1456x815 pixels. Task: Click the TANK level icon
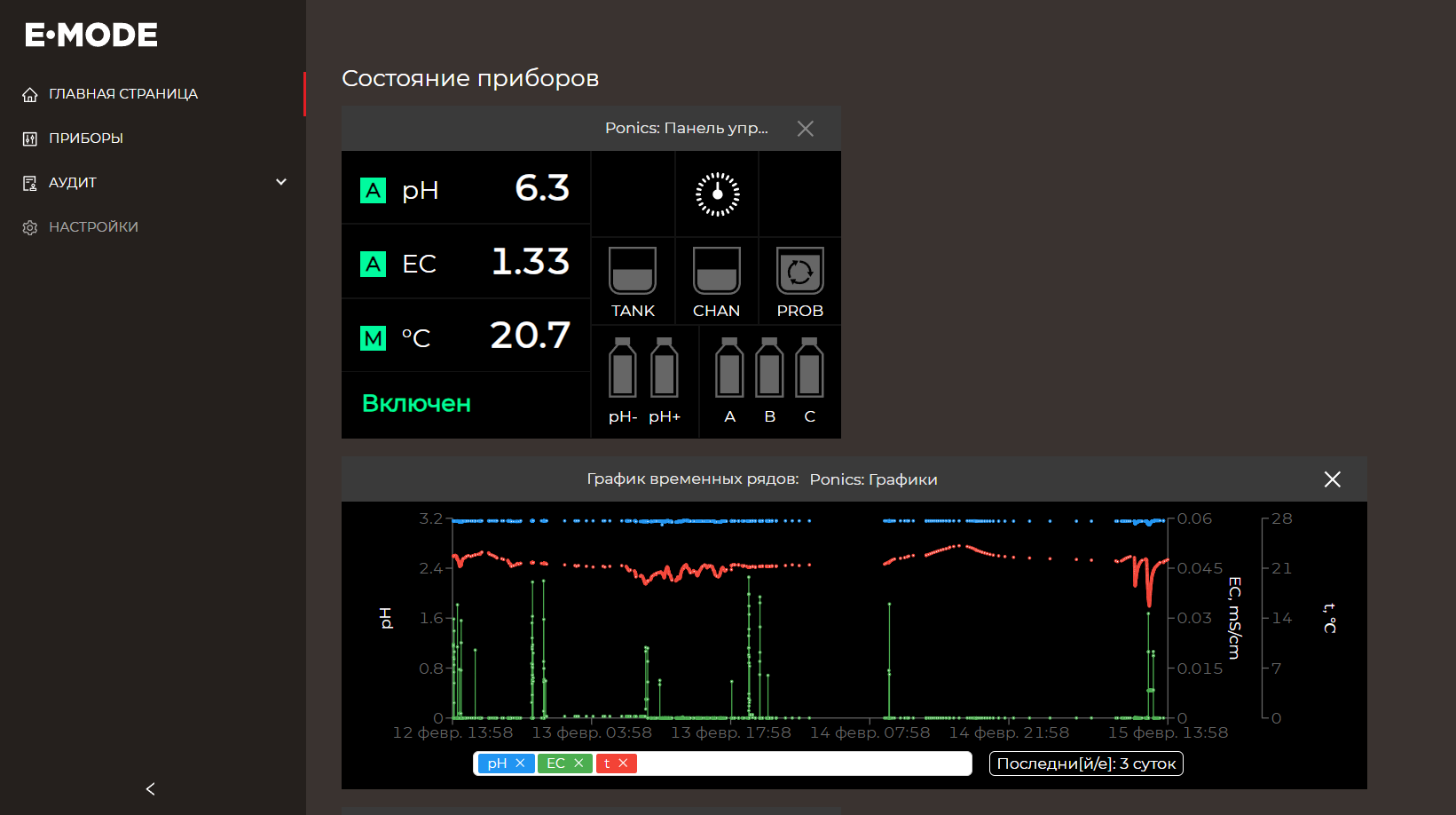pyautogui.click(x=633, y=272)
